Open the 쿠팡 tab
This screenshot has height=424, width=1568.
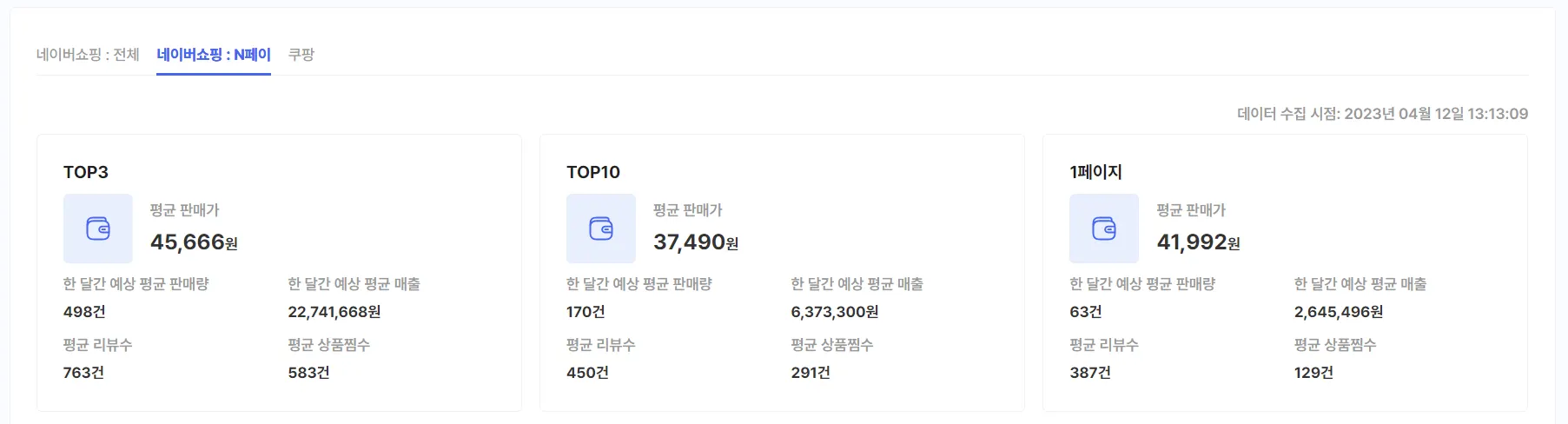[x=301, y=55]
